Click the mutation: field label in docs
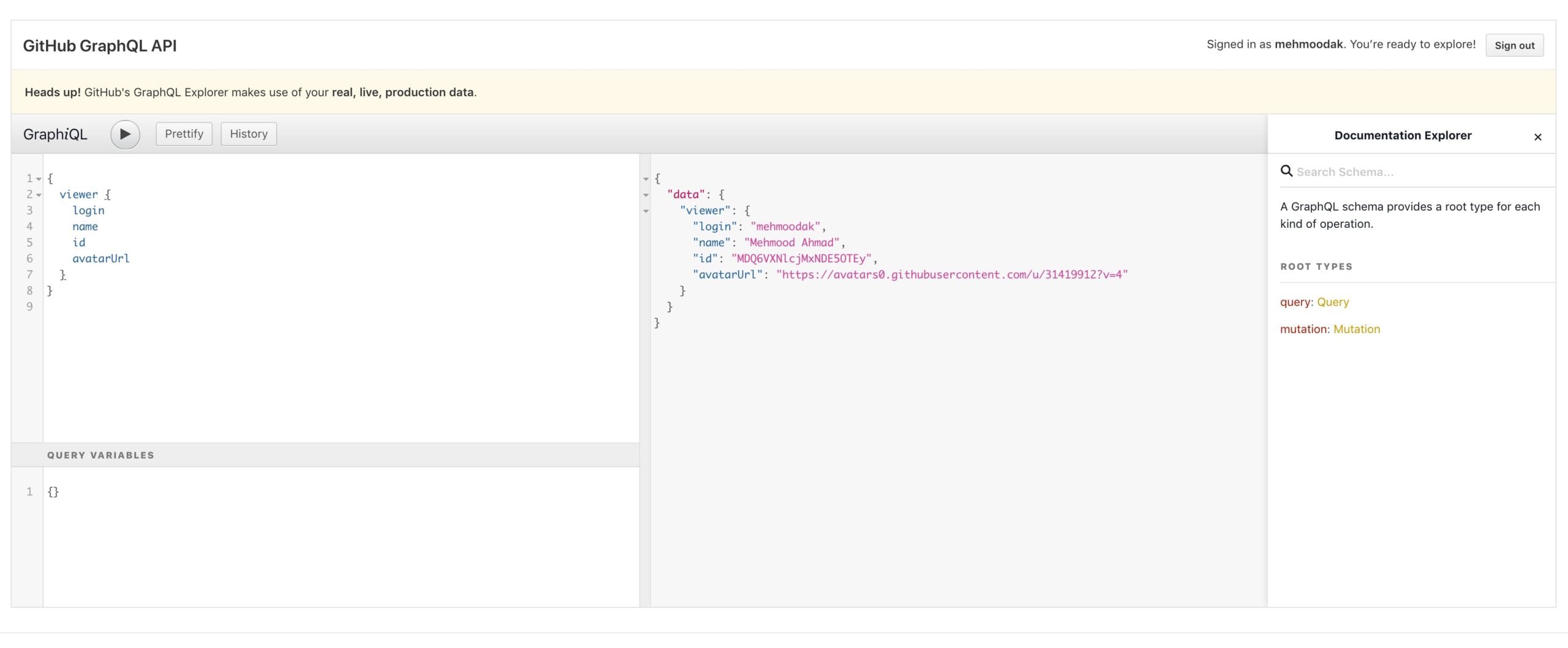Viewport: 1568px width, 648px height. pos(1305,329)
